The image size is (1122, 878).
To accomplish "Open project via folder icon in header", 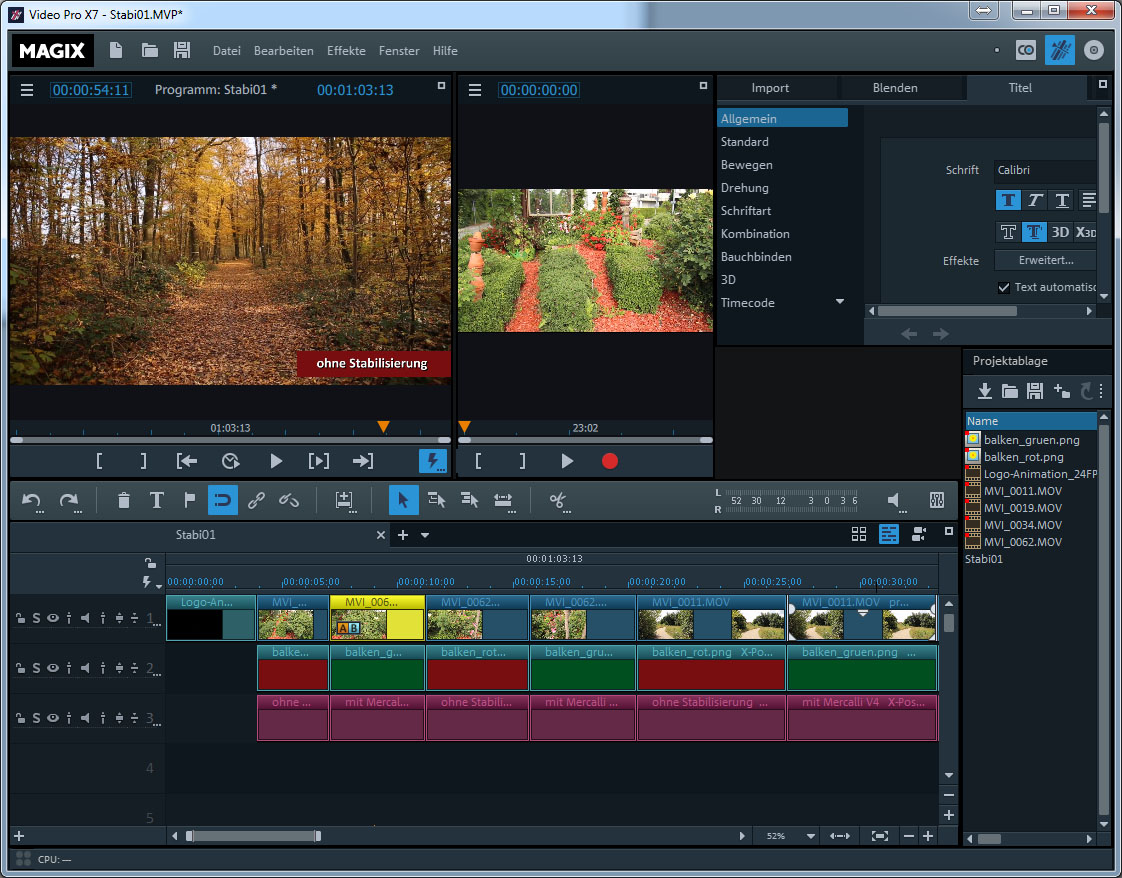I will coord(150,50).
